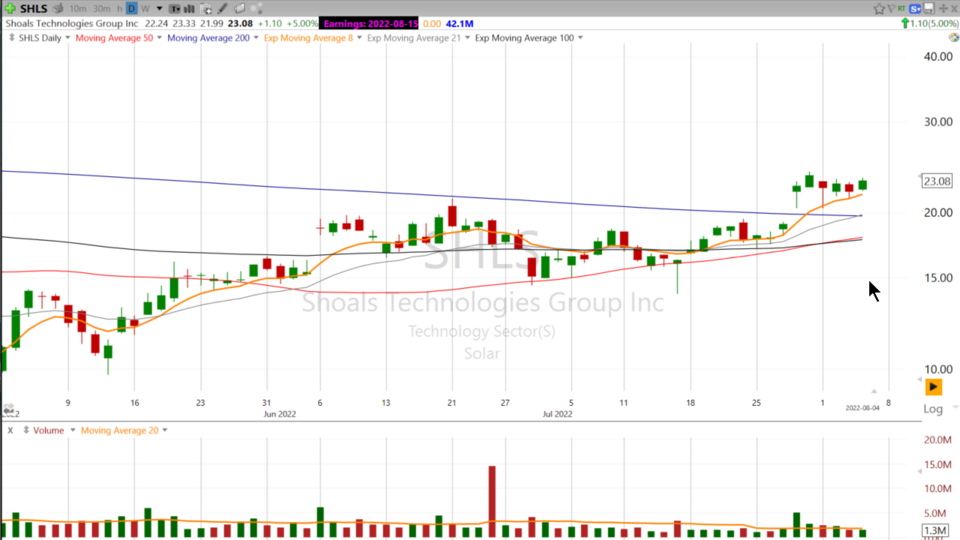Select hourly 'h' timeframe
Screen dimensions: 960x540
pos(119,9)
